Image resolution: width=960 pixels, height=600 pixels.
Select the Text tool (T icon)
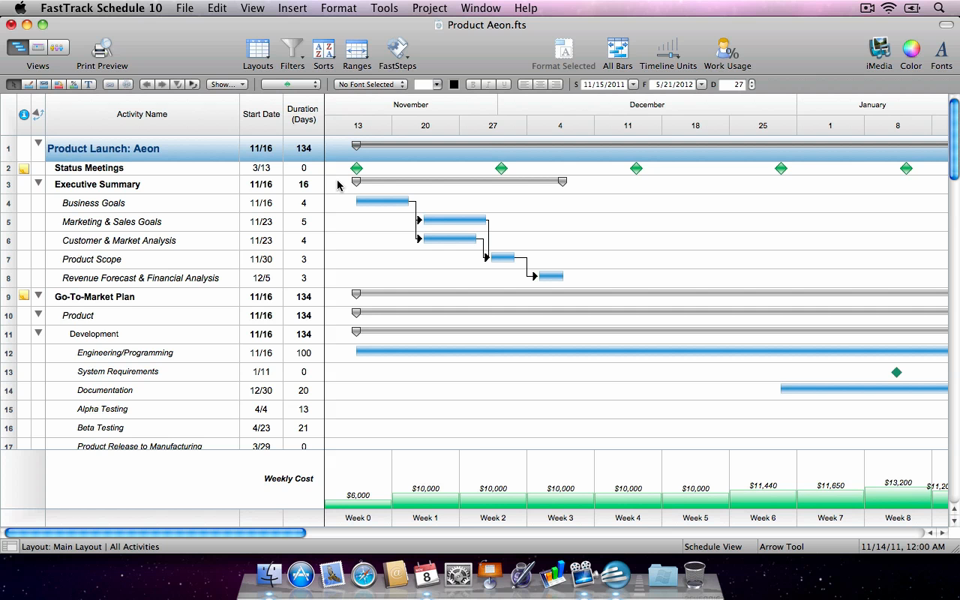coord(89,84)
